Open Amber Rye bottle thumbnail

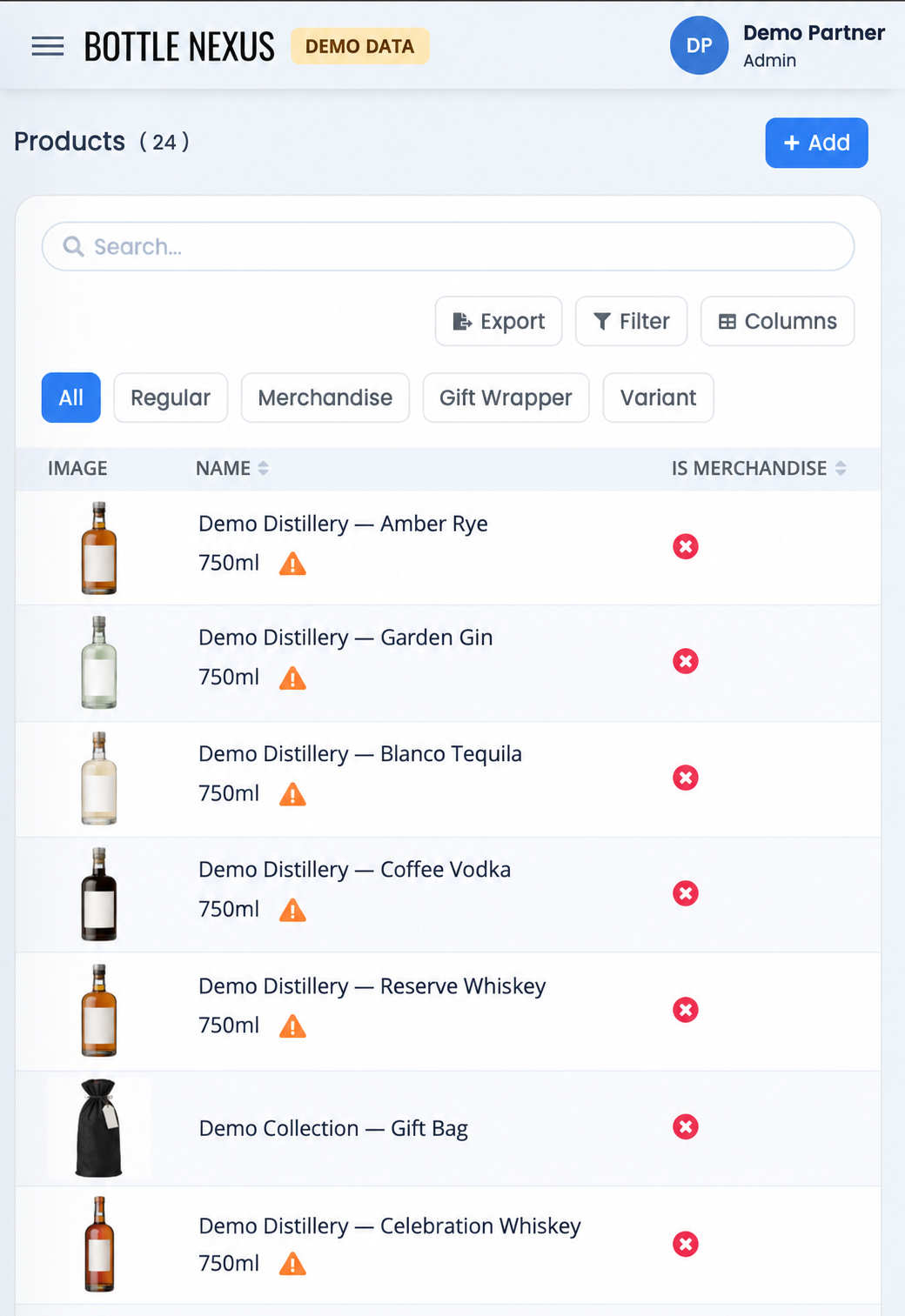(99, 548)
